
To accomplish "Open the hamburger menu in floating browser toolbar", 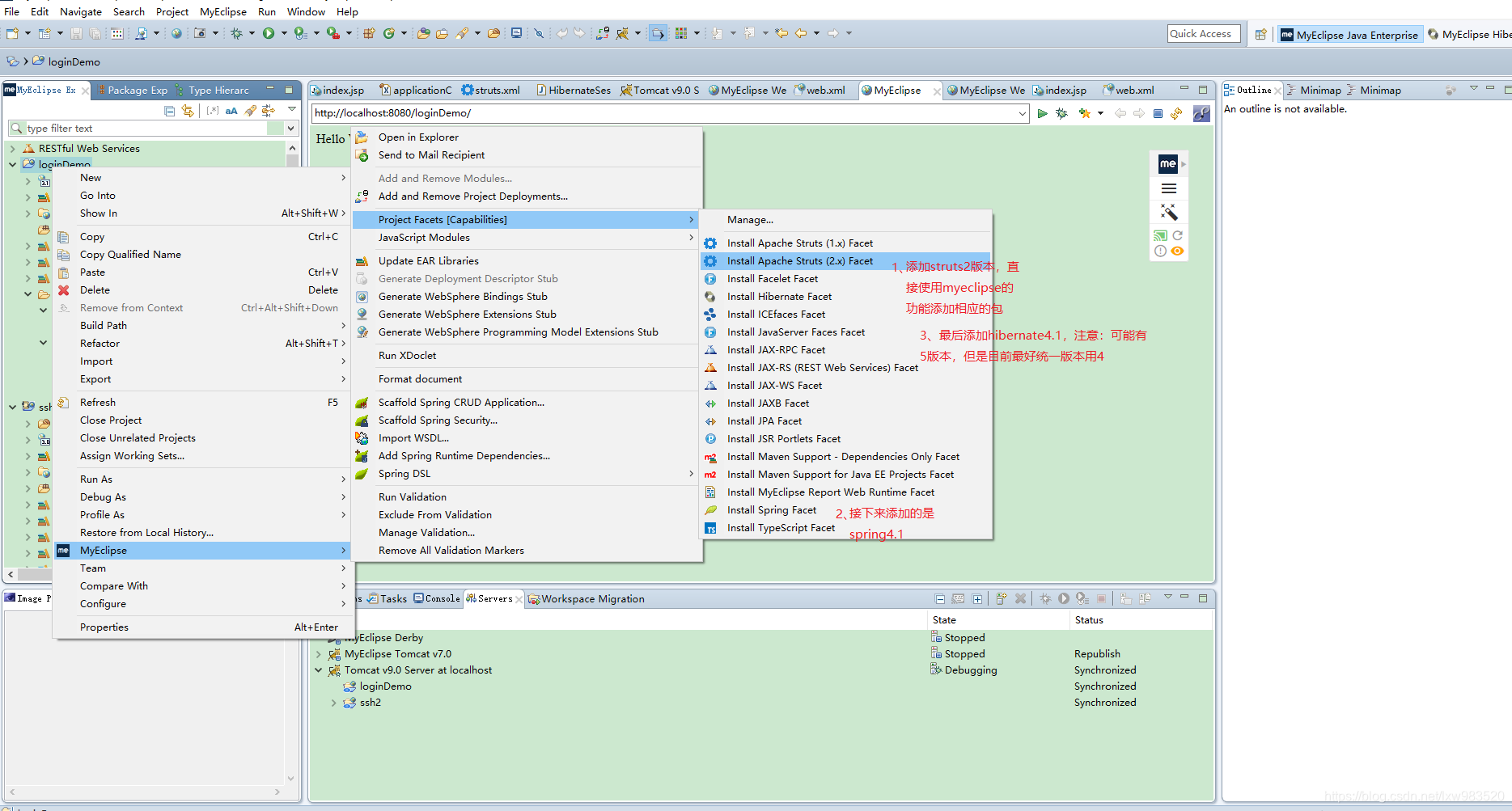I will 1169,188.
